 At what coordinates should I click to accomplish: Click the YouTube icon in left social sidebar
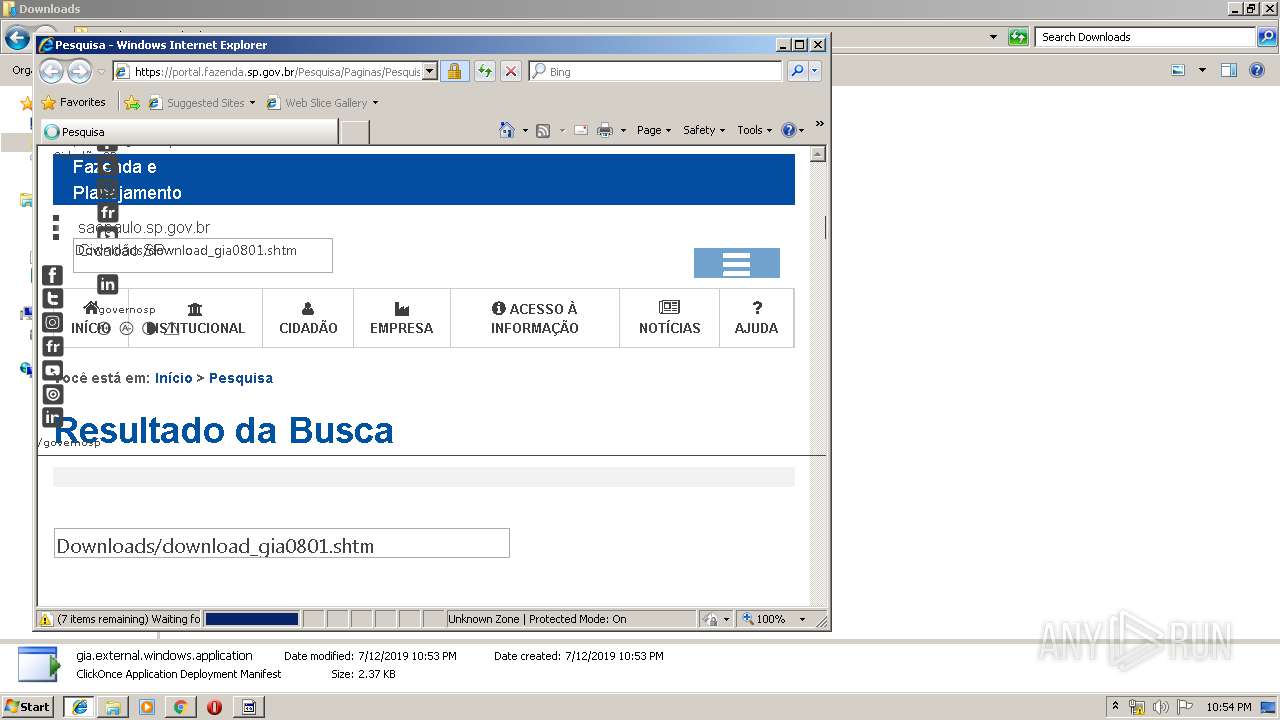click(53, 370)
